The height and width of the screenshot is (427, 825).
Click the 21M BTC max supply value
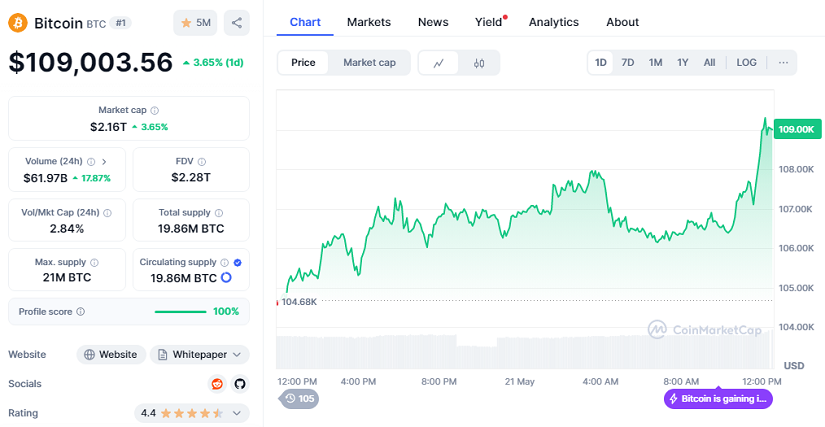pyautogui.click(x=67, y=278)
